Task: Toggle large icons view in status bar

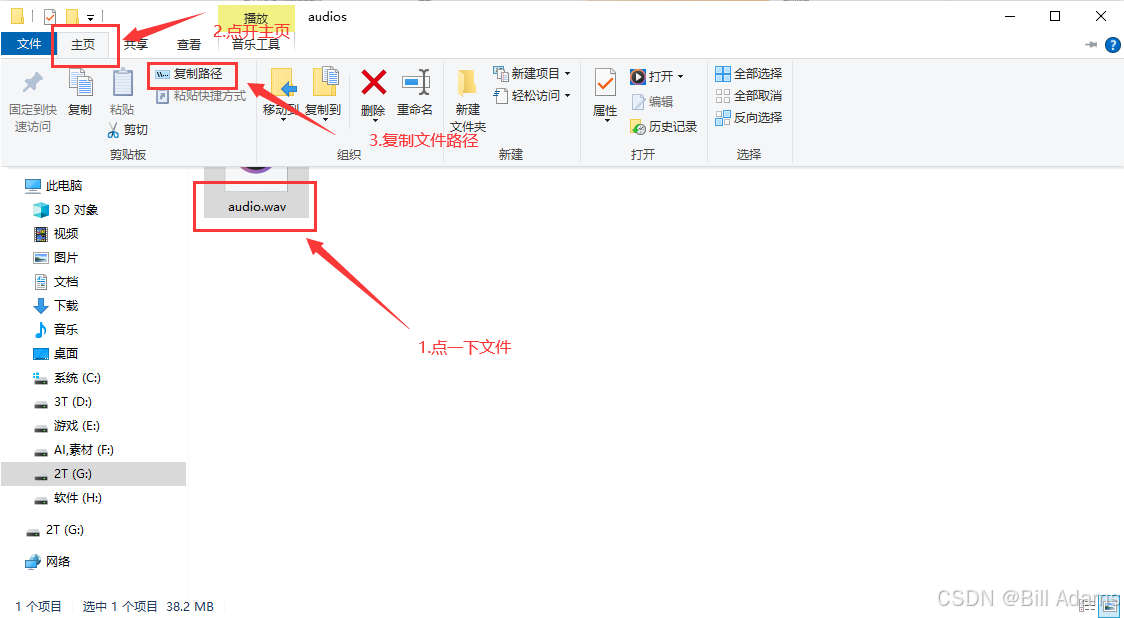Action: pyautogui.click(x=1110, y=607)
